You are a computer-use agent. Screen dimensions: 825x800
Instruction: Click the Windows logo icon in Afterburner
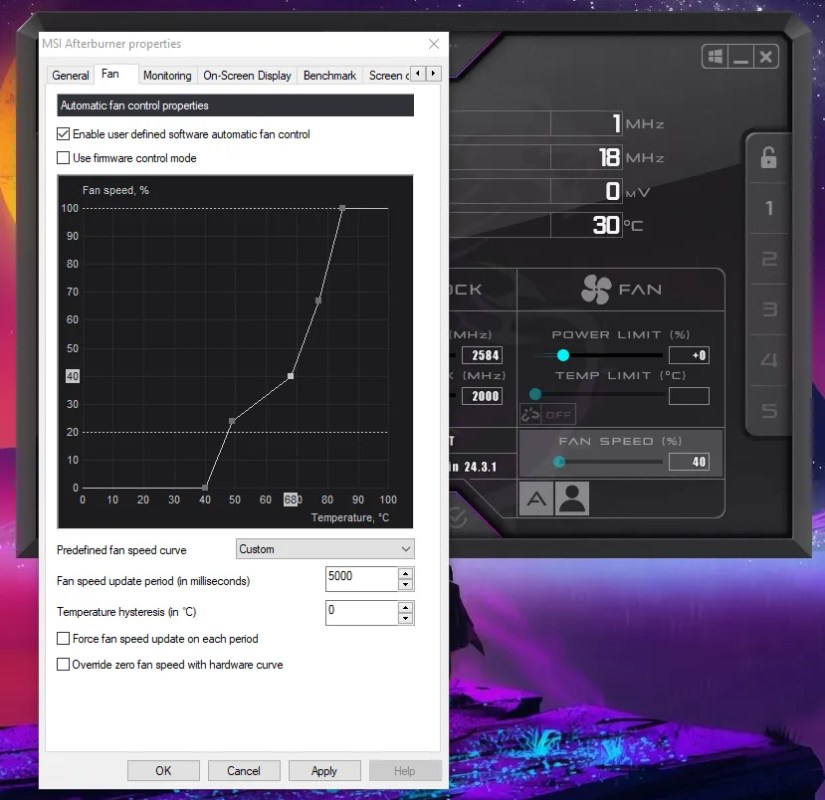coord(716,56)
